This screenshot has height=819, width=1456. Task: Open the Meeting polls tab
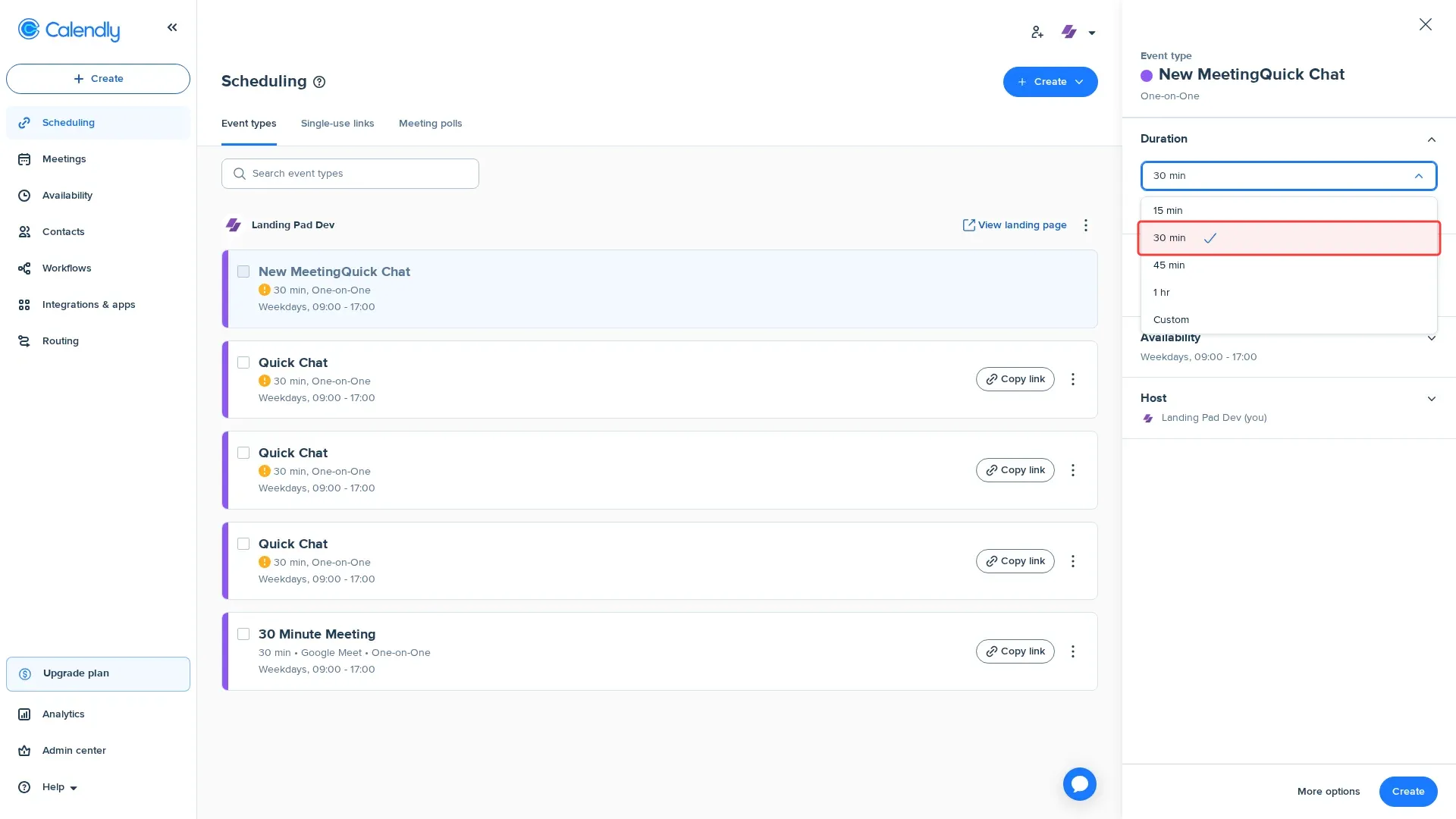pos(430,123)
